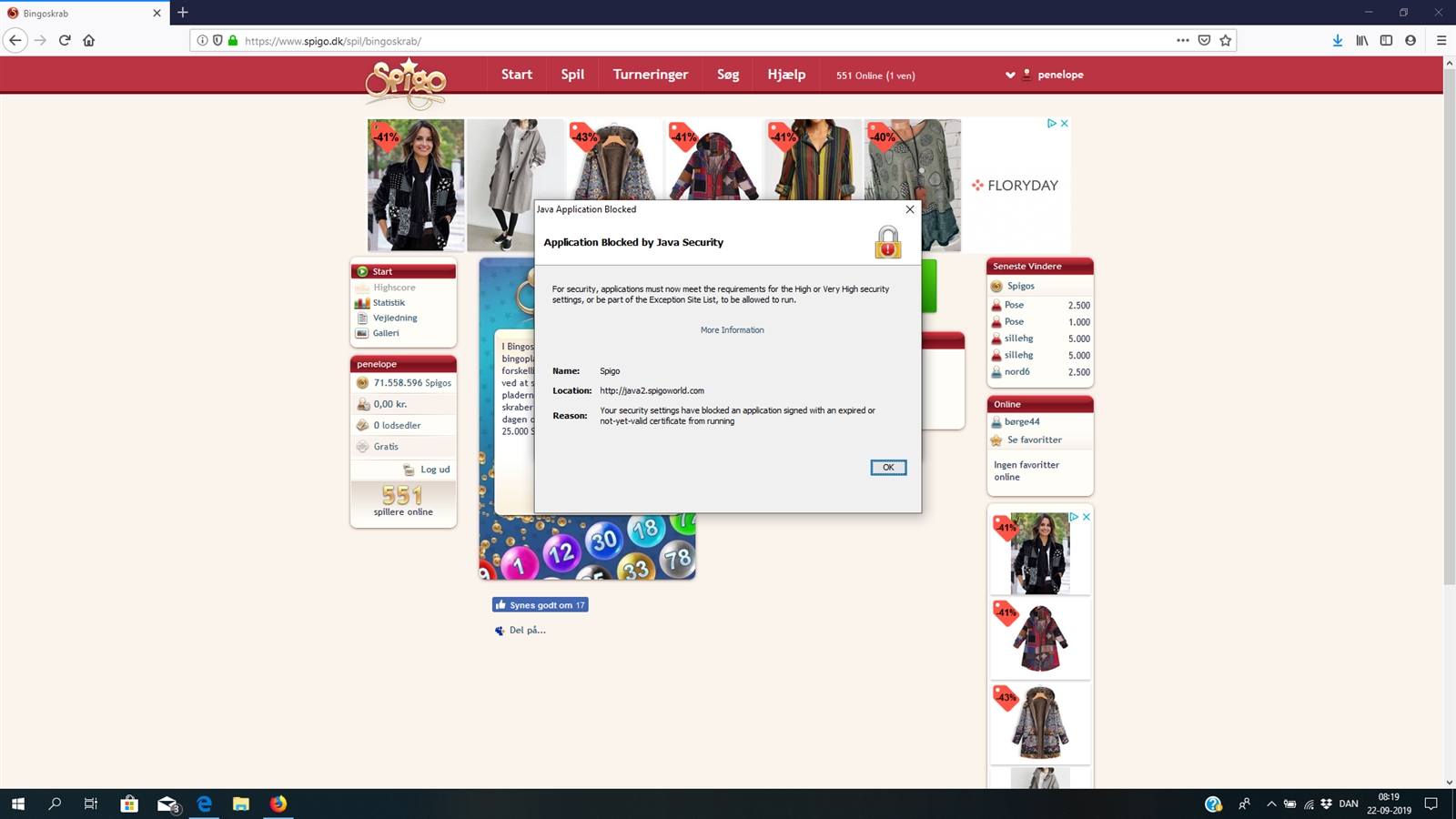
Task: Reload the page with the refresh icon
Action: [x=65, y=40]
